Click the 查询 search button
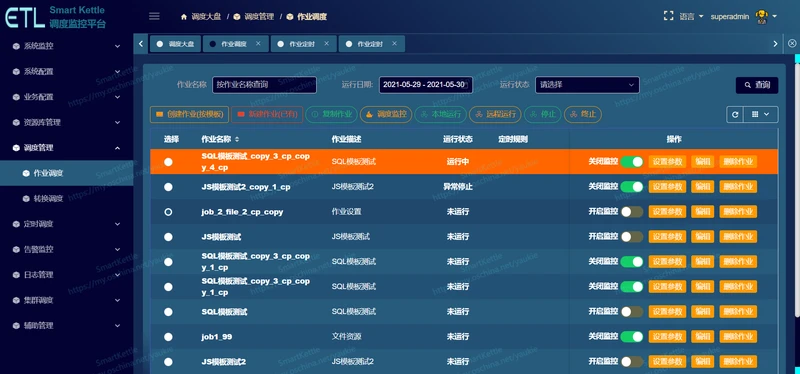 (x=757, y=85)
